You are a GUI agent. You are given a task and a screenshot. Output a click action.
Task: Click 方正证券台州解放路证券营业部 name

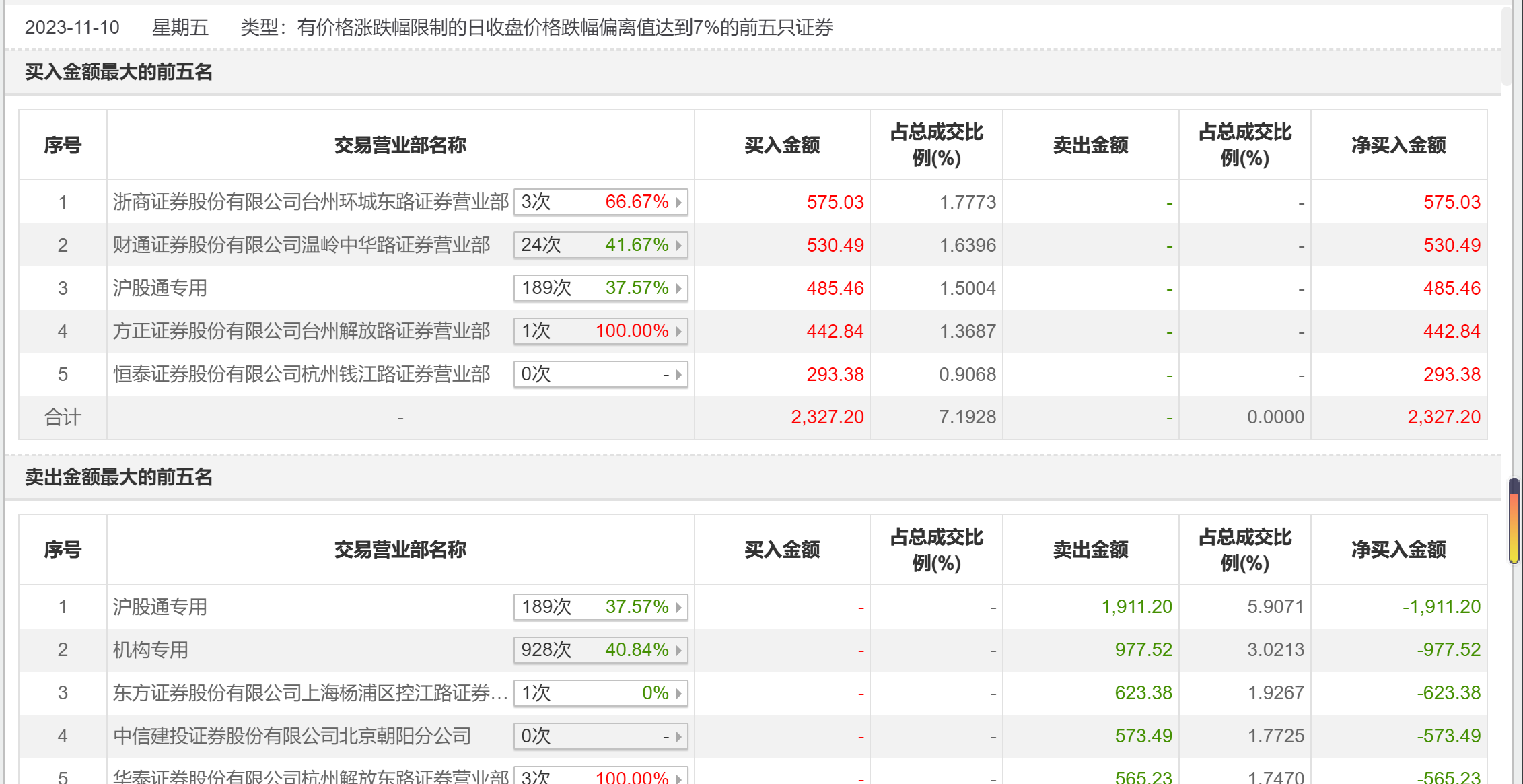pyautogui.click(x=301, y=331)
